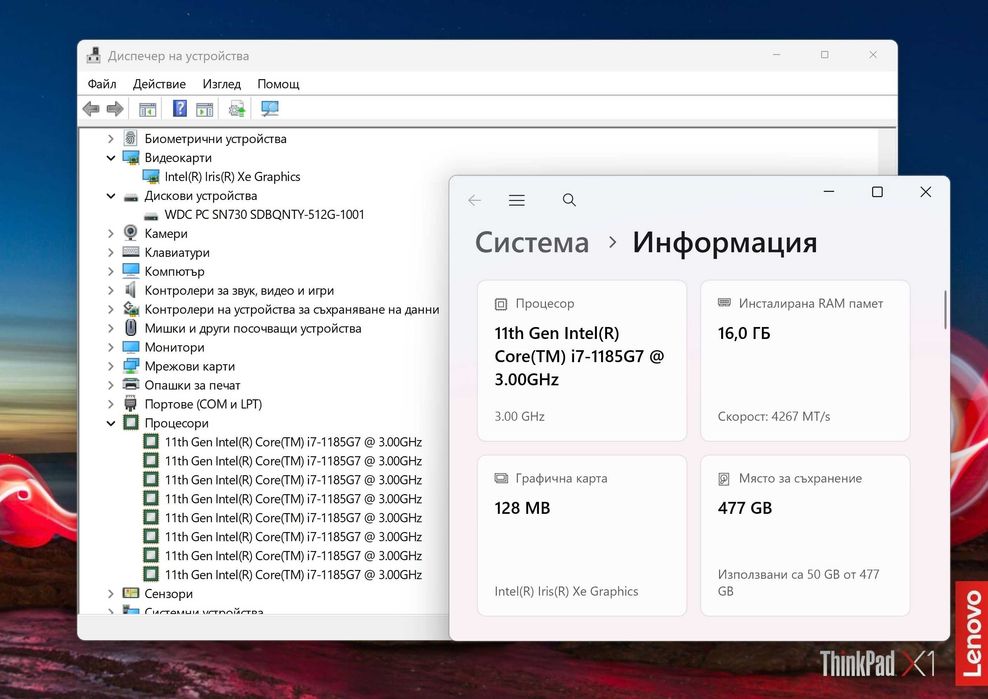Screen dimensions: 988x699
Task: Click the Мишки mouse icon
Action: pos(130,327)
